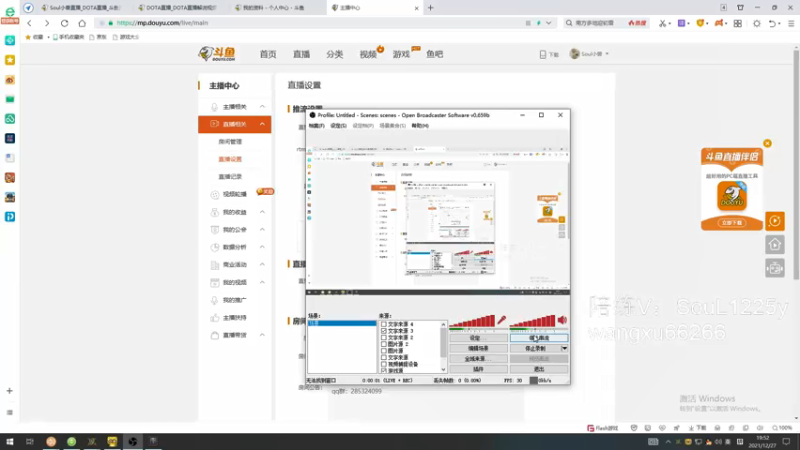Screen dimensions: 800x450
Task: Click the Weibo icon in browser sidebar
Action: 10,80
